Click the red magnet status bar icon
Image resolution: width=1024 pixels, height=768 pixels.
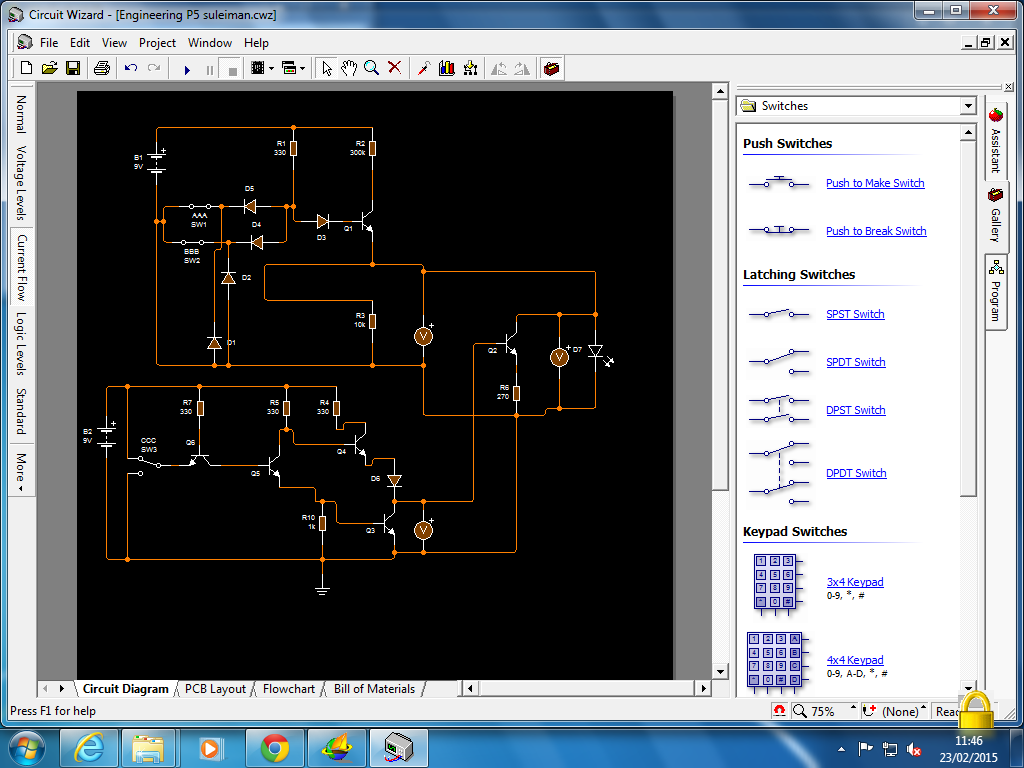point(780,711)
